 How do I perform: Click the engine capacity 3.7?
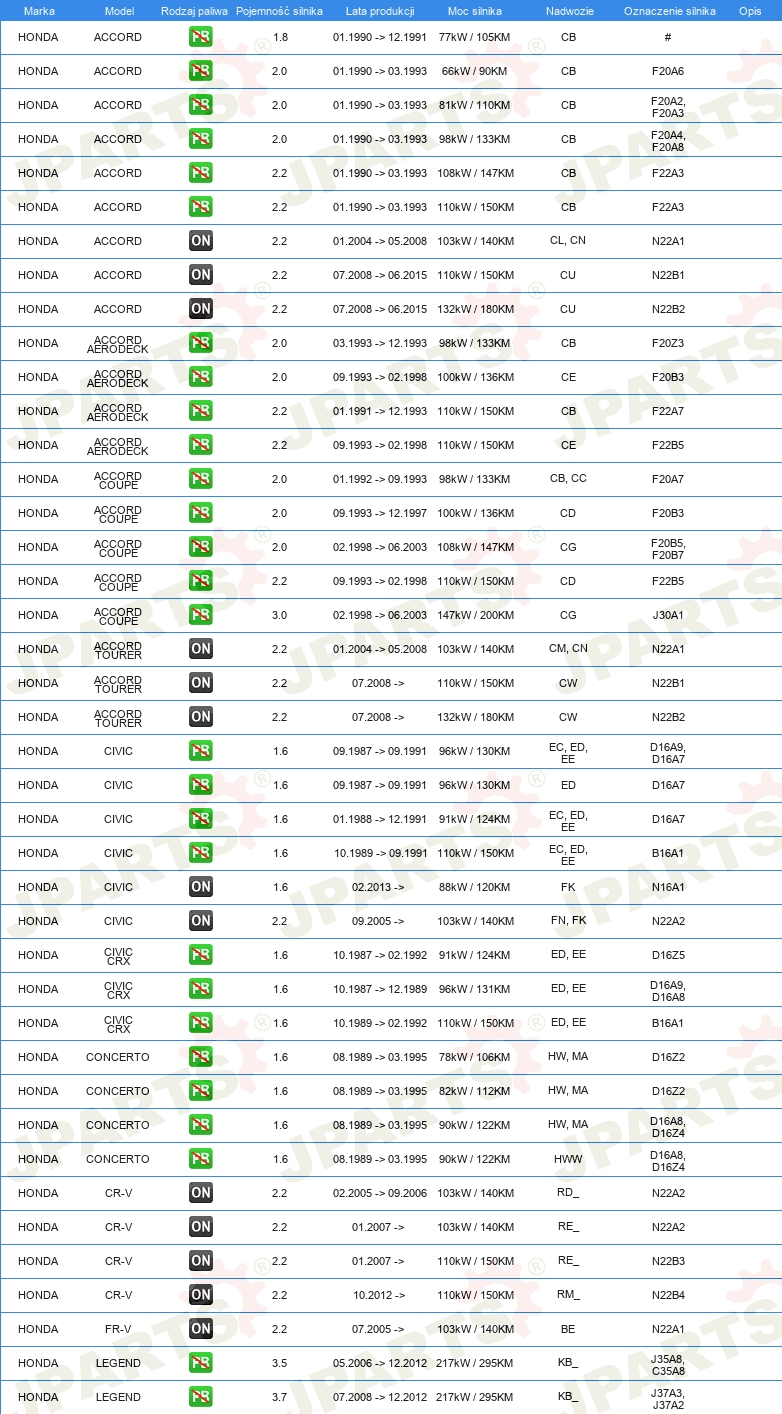tap(280, 1397)
